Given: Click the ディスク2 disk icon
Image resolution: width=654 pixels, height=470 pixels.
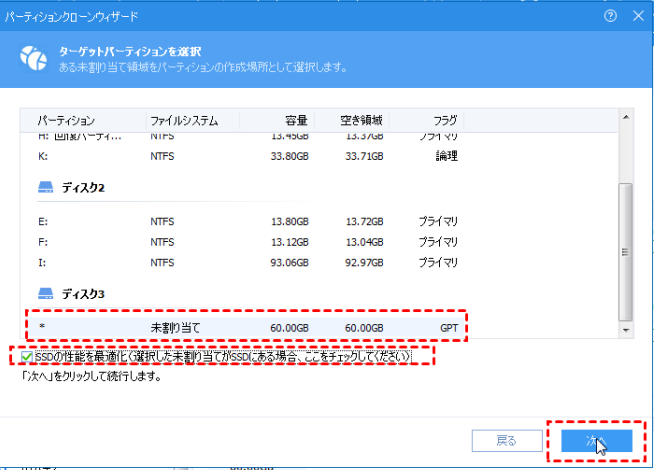Looking at the screenshot, I should click(45, 187).
